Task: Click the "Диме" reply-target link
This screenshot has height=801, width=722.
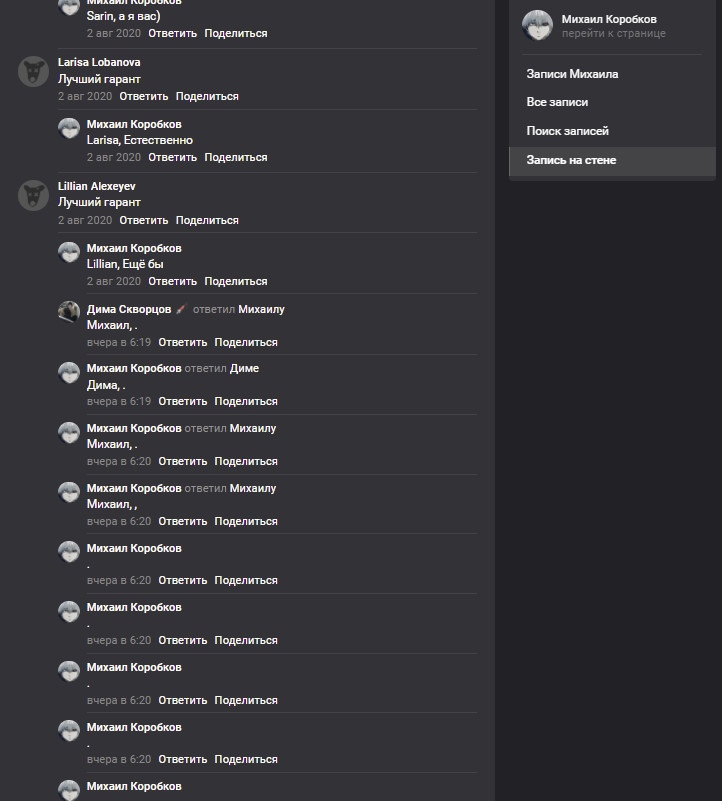Action: pos(244,368)
